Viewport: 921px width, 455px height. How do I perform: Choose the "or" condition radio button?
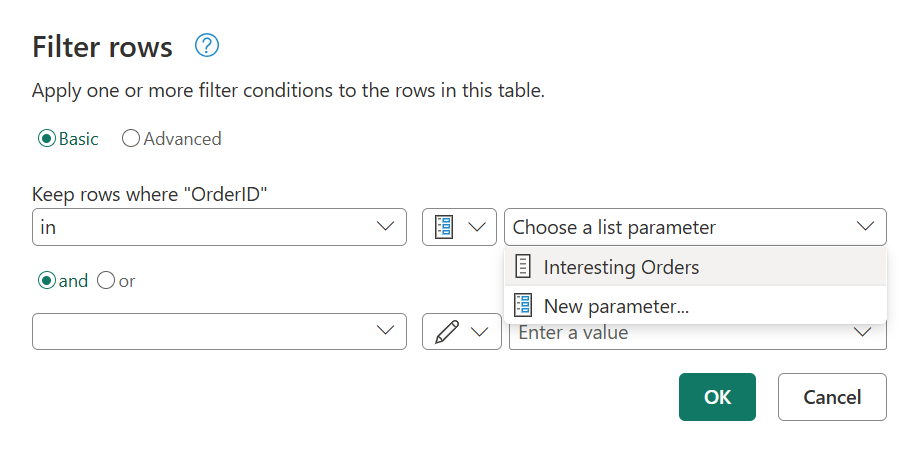pyautogui.click(x=106, y=281)
